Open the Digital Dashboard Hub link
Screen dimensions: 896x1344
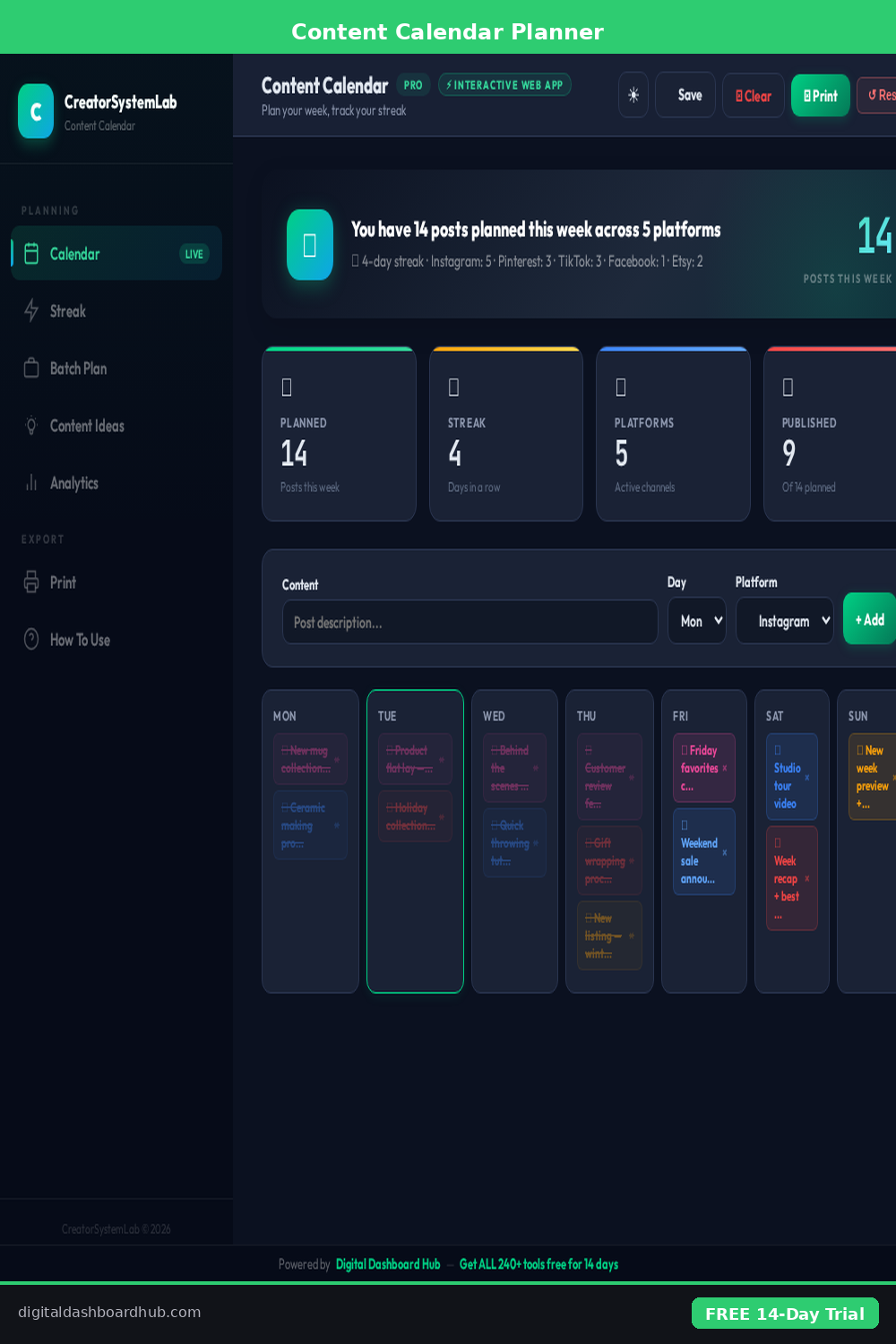click(x=388, y=1264)
